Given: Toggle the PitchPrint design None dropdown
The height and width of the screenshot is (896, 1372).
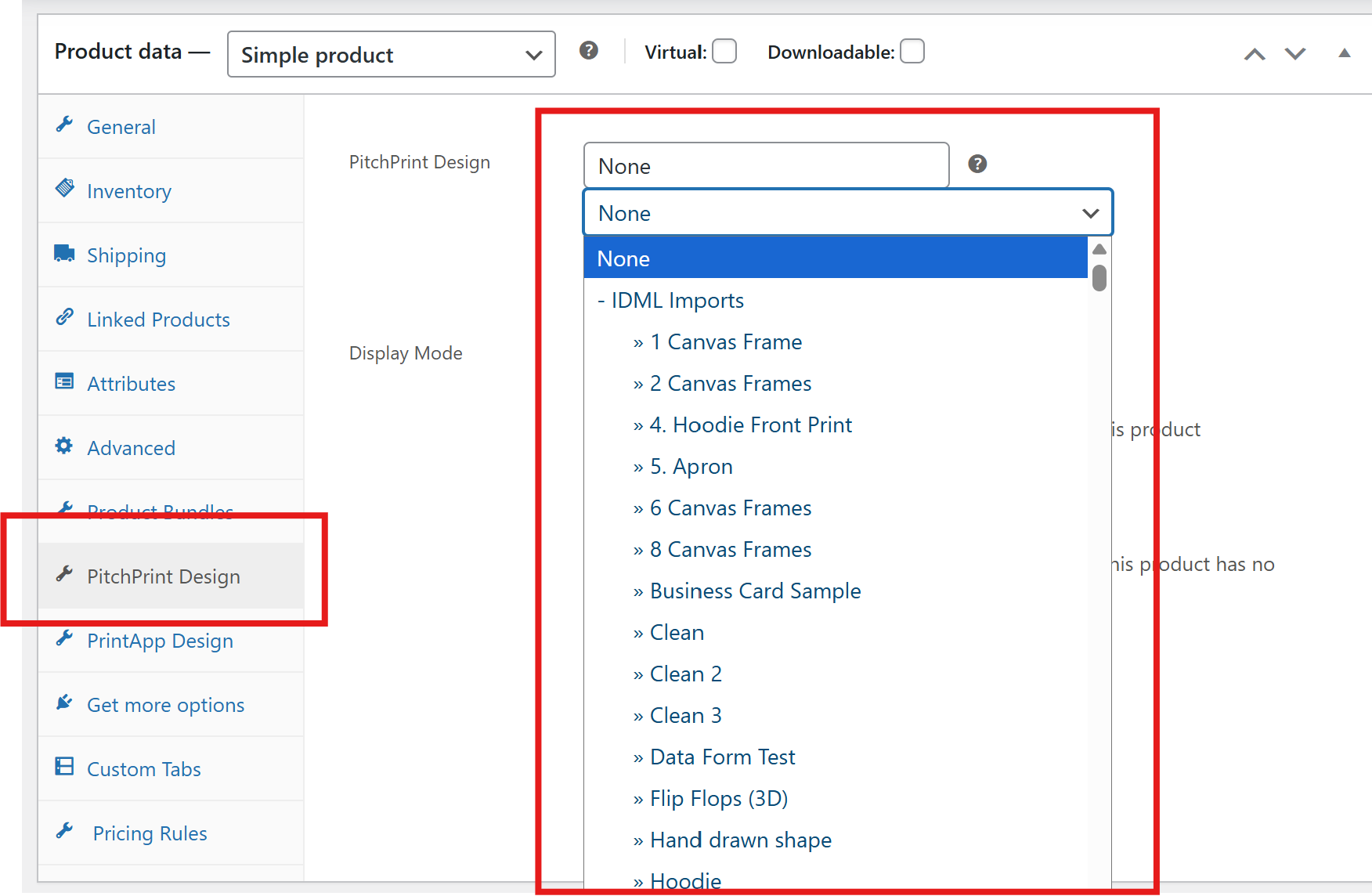Looking at the screenshot, I should tap(848, 212).
